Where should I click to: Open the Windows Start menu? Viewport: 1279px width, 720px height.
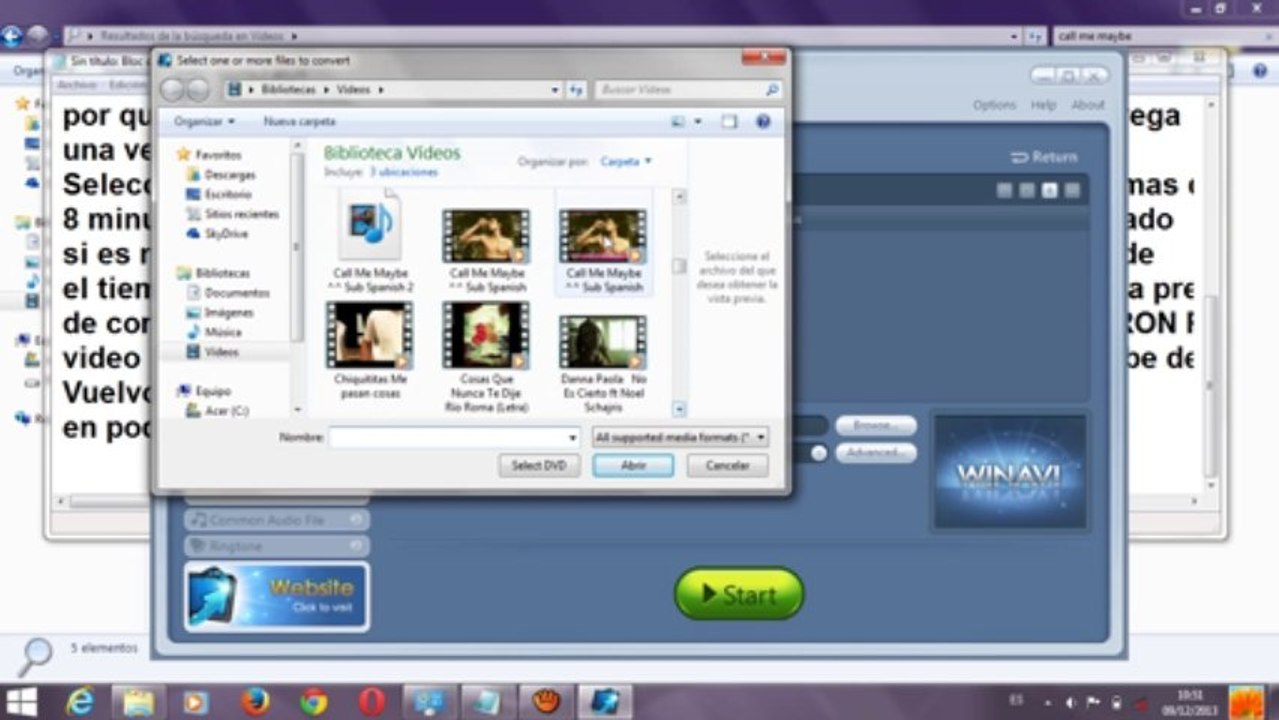tap(21, 701)
